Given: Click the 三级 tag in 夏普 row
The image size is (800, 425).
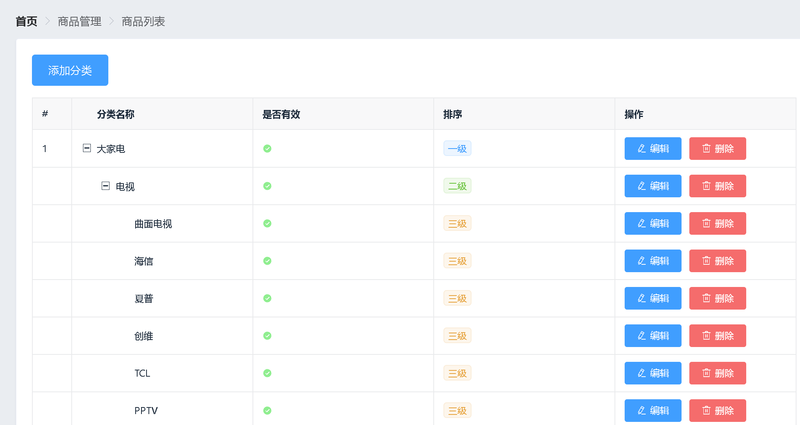Looking at the screenshot, I should [x=457, y=298].
